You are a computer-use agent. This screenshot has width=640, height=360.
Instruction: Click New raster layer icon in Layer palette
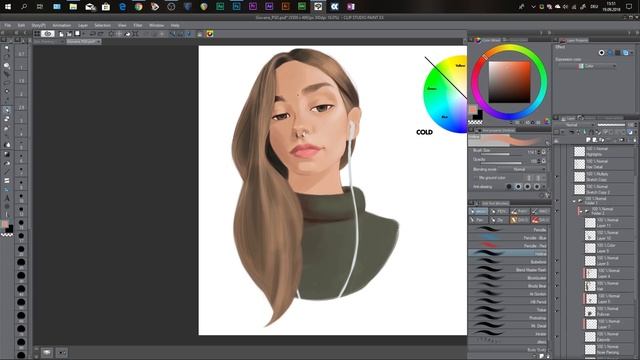coord(588,140)
